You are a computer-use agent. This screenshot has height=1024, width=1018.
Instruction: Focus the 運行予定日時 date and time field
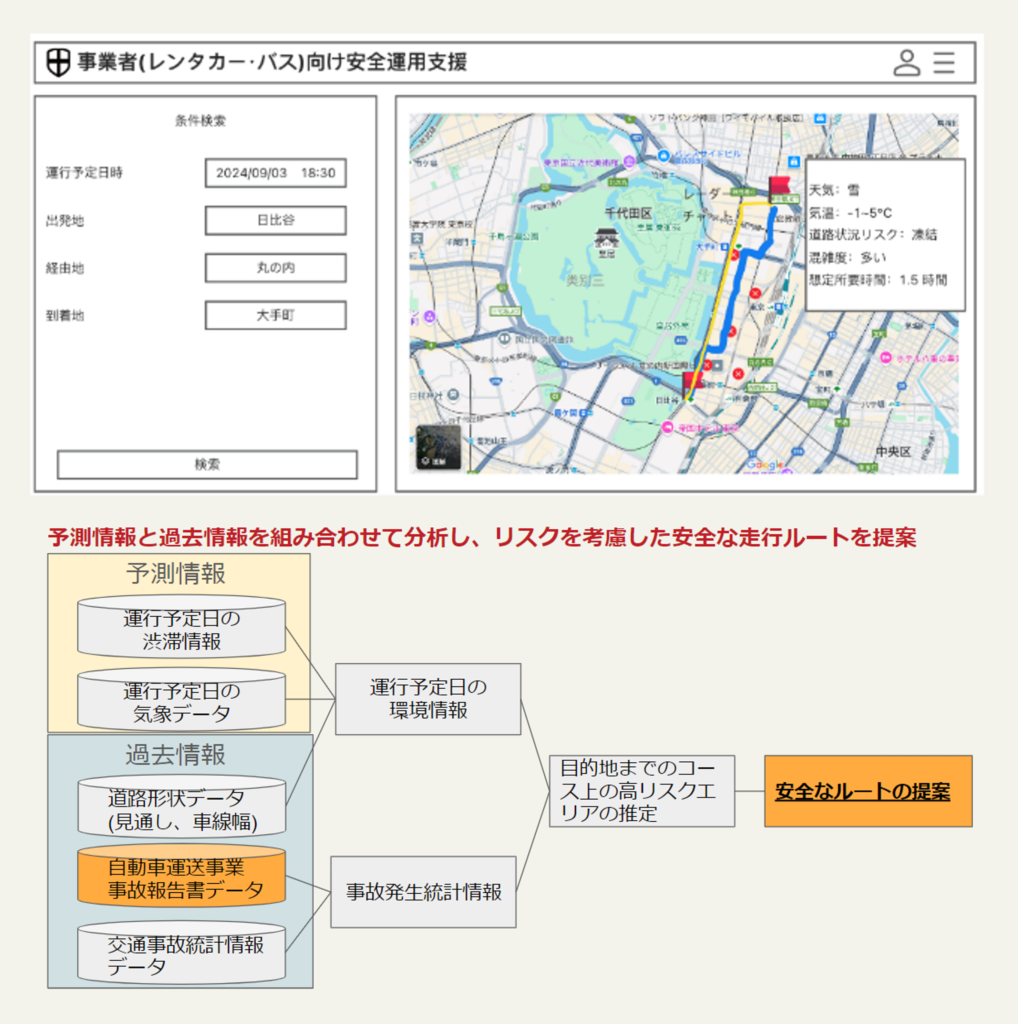276,173
